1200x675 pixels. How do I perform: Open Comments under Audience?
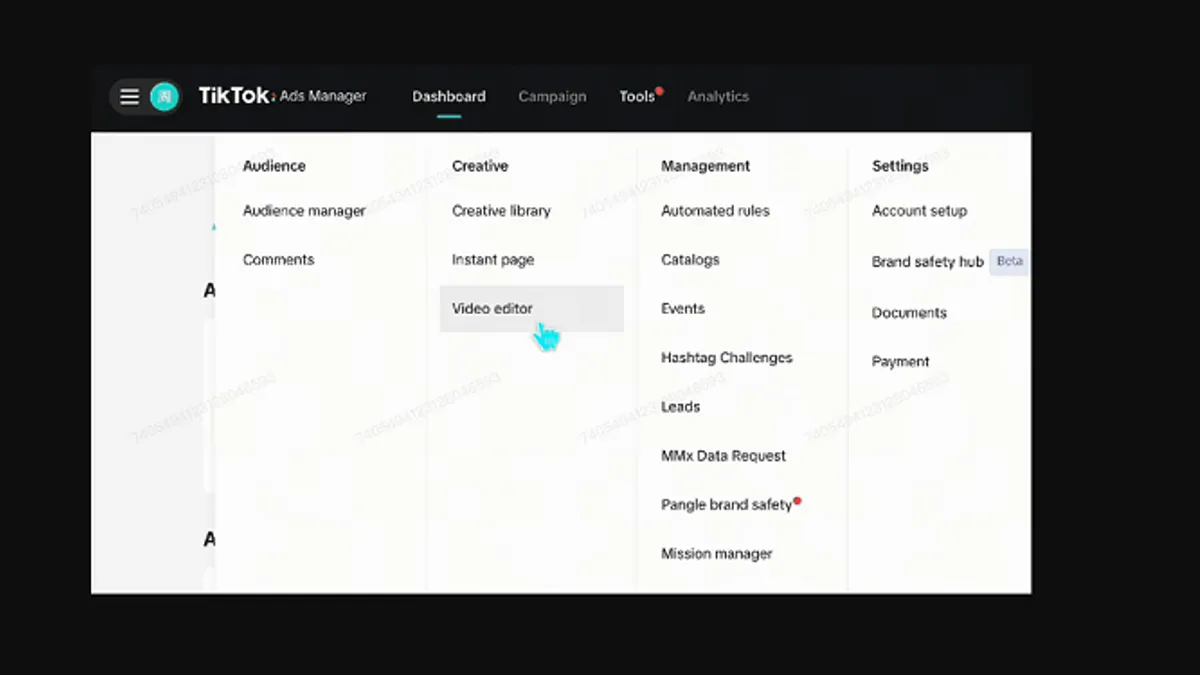tap(279, 260)
